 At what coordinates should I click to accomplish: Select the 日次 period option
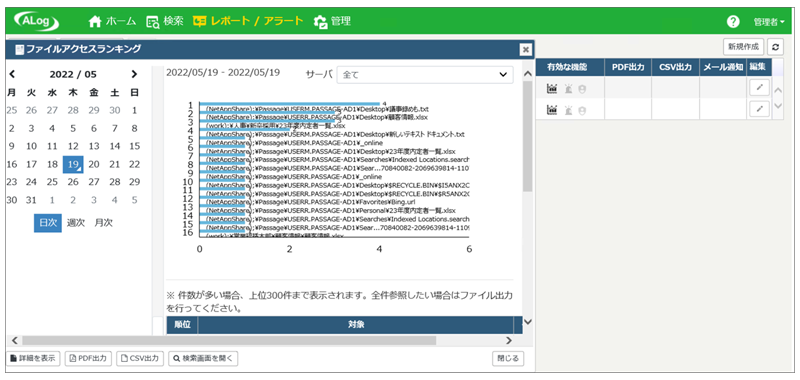48,223
